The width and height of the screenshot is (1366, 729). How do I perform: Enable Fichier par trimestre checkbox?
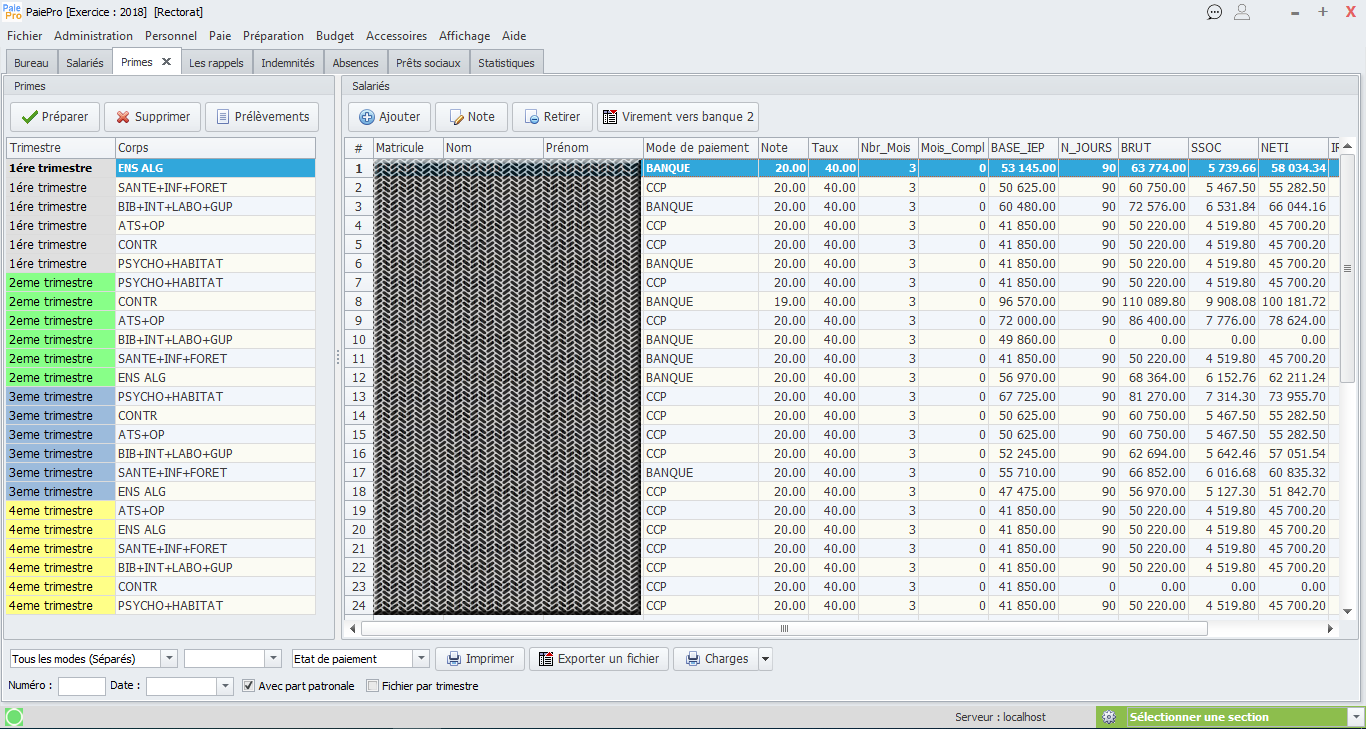point(373,686)
